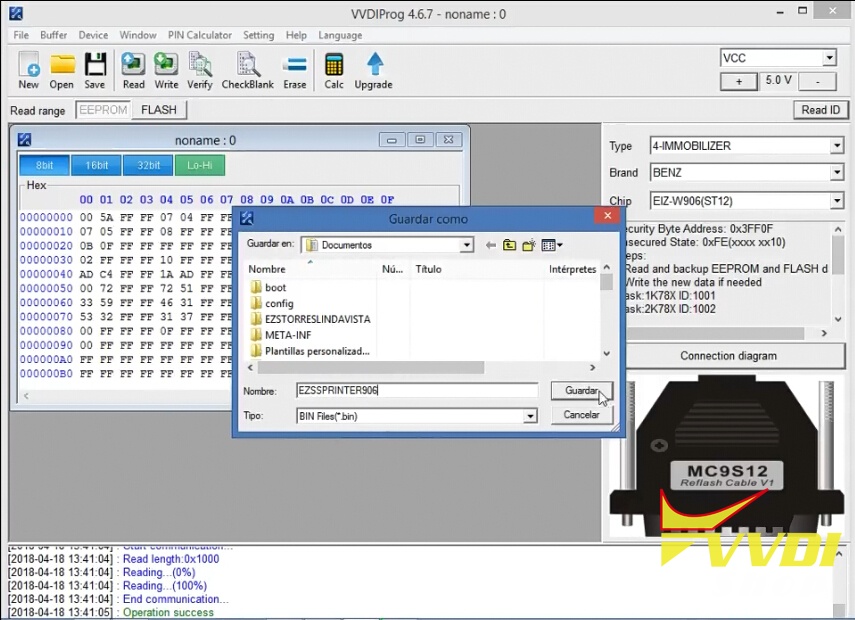Image resolution: width=855 pixels, height=620 pixels.
Task: Click the Read ID button
Action: (x=821, y=110)
